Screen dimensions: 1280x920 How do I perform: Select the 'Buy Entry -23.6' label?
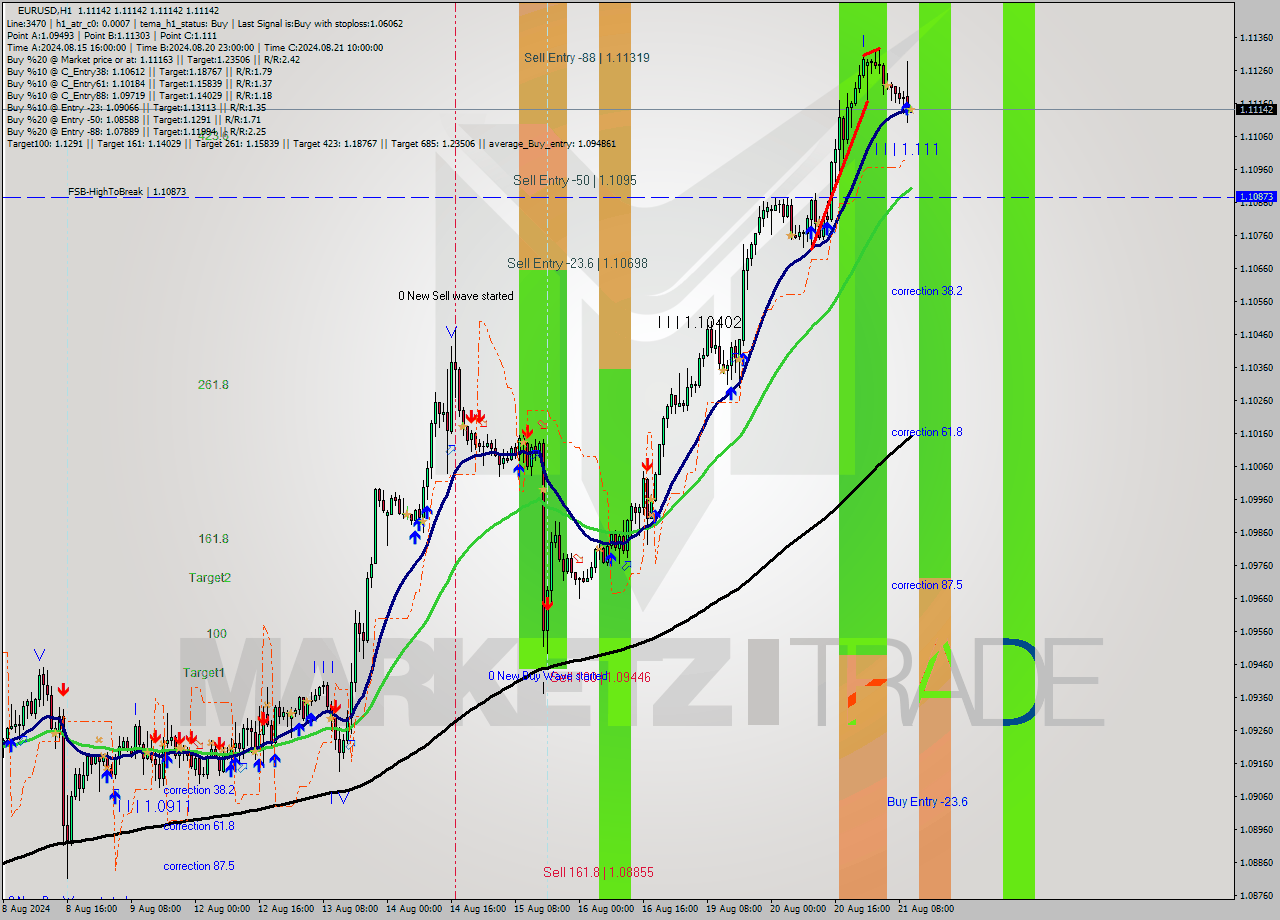927,801
